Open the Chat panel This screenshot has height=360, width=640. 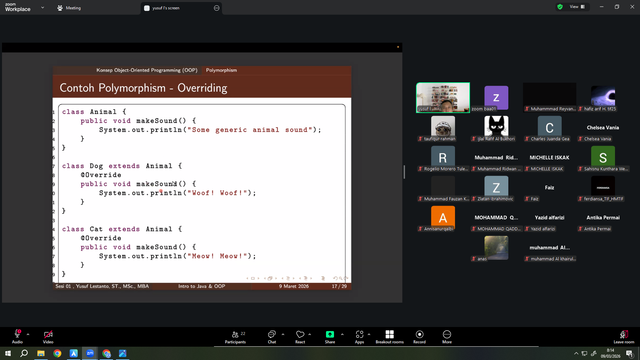coord(272,337)
